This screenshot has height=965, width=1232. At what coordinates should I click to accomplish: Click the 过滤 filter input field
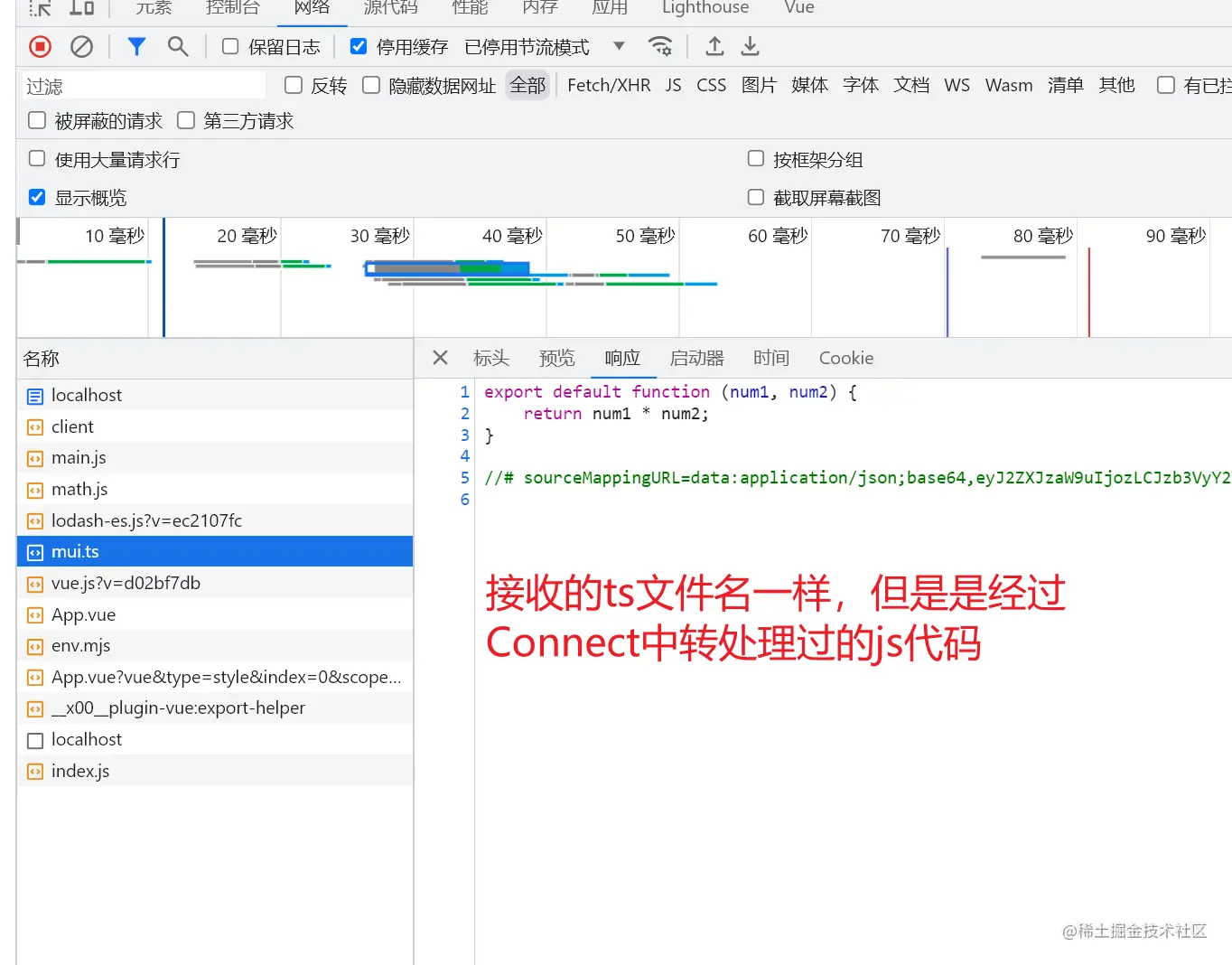[144, 86]
